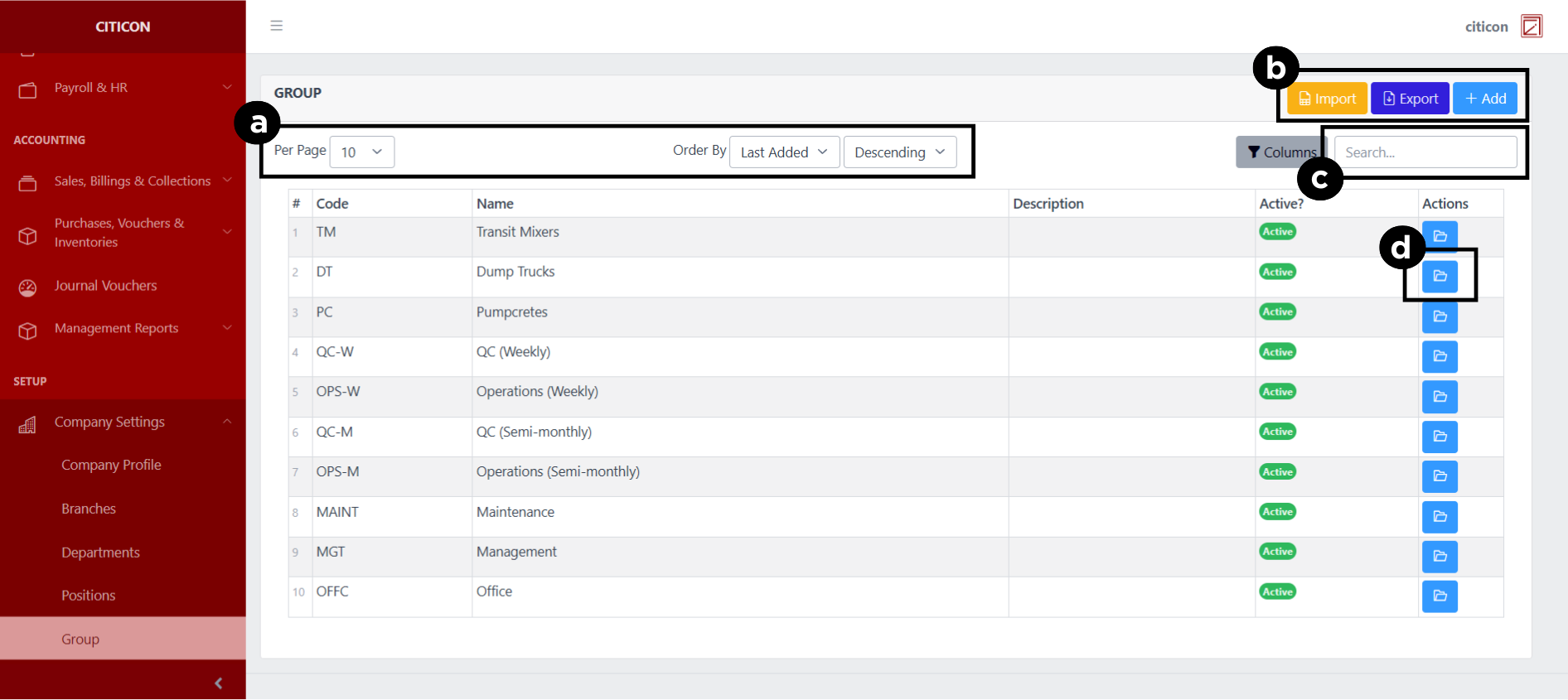Open the Last Added order dropdown

784,152
